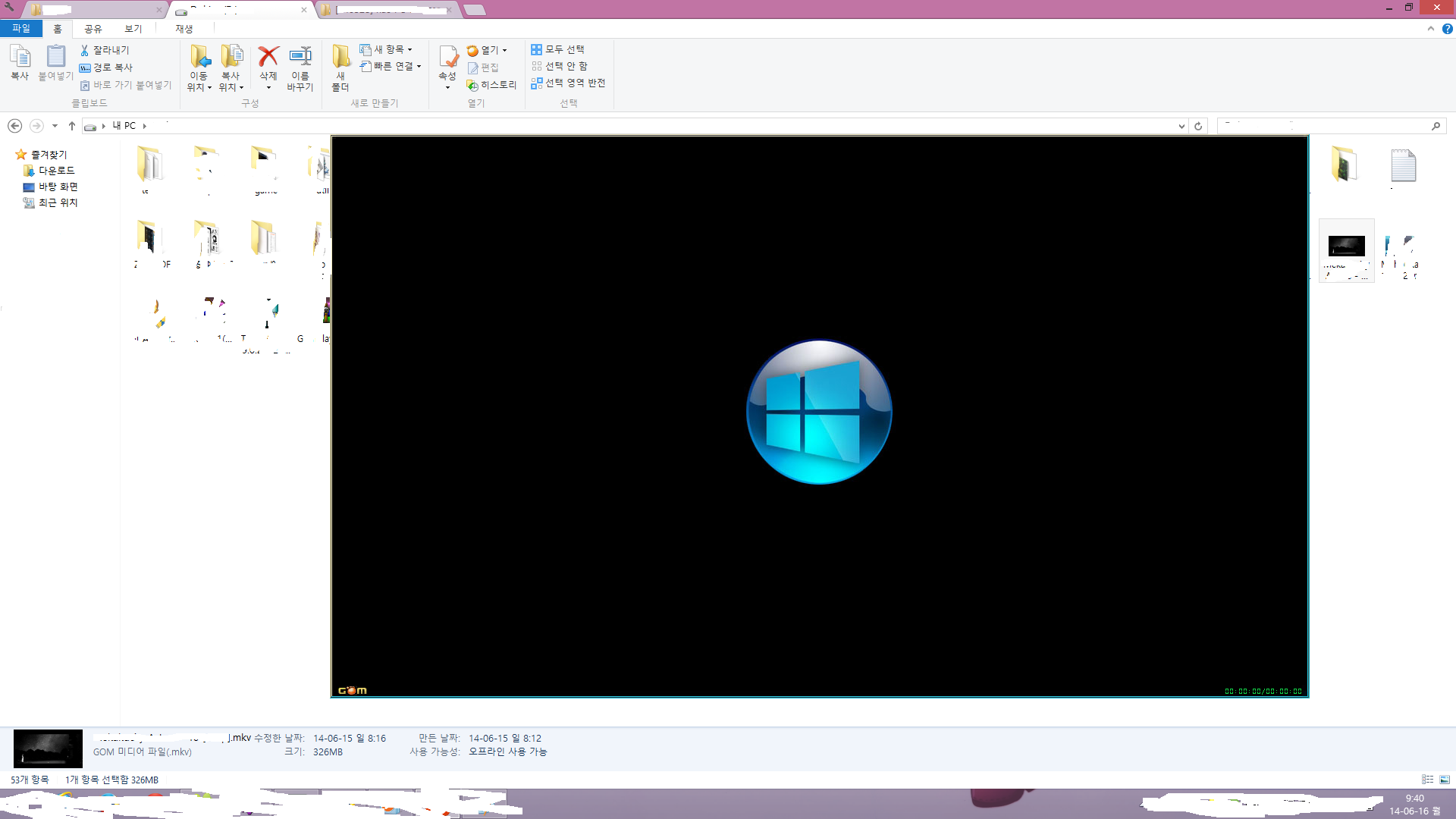Switch to large icons view button
1456x819 pixels.
click(x=1445, y=780)
